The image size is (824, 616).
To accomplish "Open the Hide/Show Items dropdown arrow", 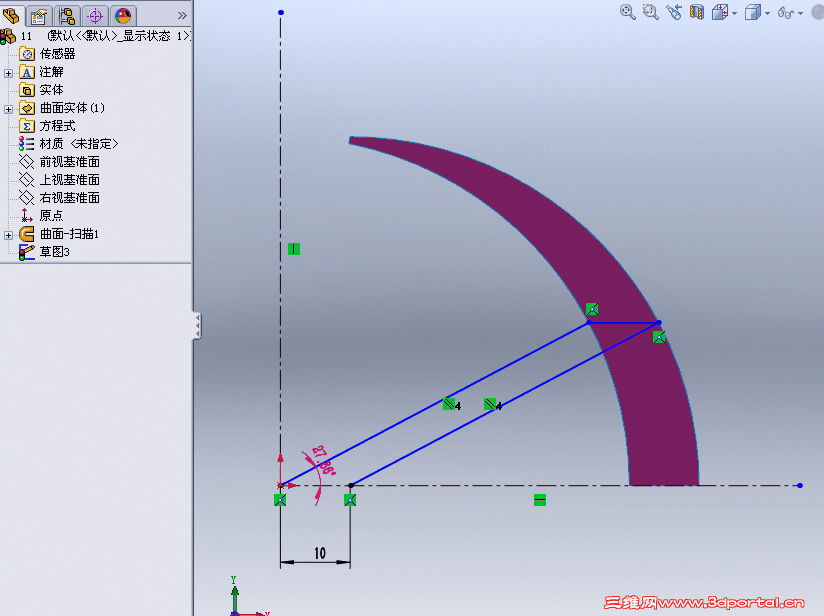I will click(x=800, y=14).
